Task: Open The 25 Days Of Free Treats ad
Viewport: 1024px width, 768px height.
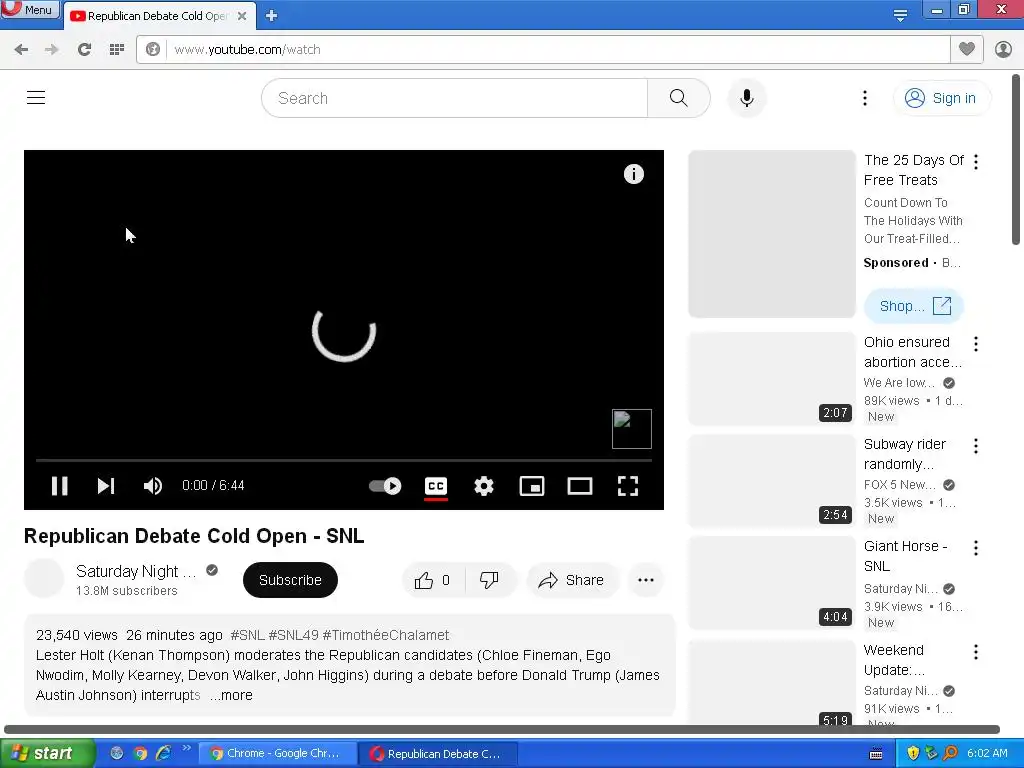Action: 914,170
